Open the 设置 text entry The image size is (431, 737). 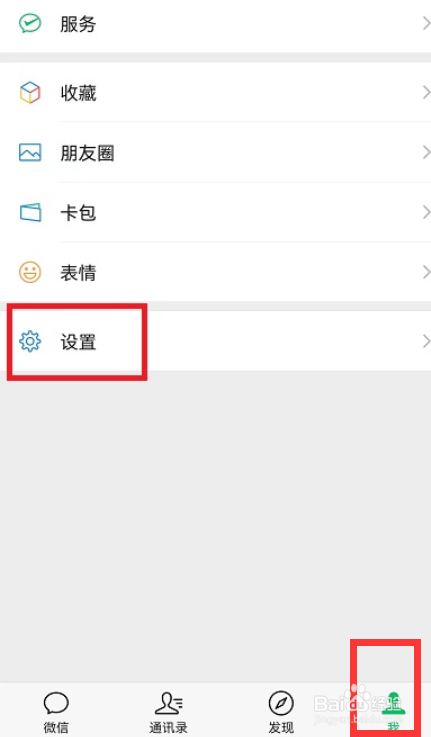point(78,342)
